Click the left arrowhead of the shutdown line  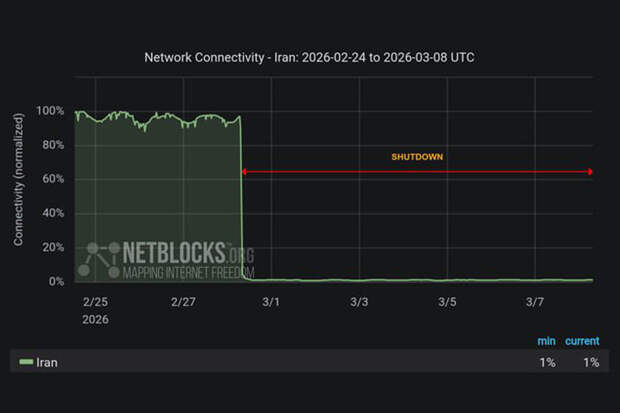point(244,172)
